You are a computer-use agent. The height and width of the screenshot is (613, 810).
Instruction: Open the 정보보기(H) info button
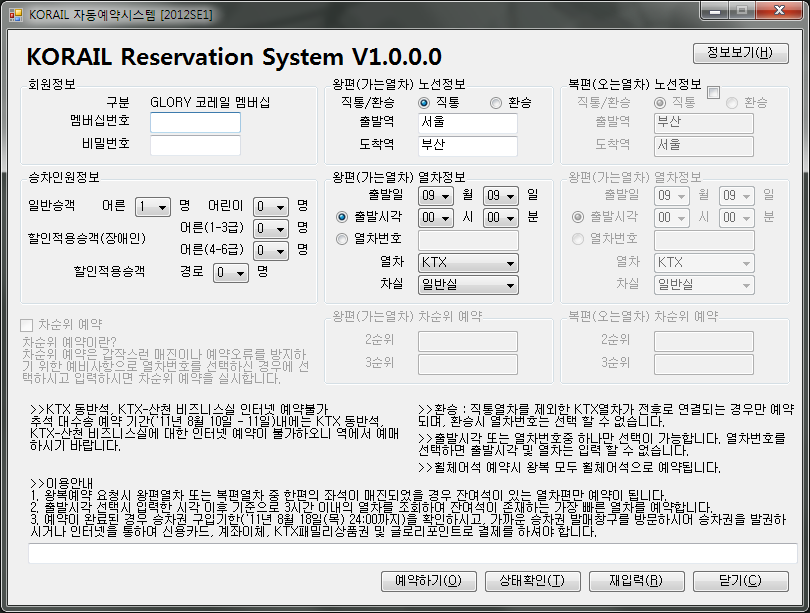point(740,53)
